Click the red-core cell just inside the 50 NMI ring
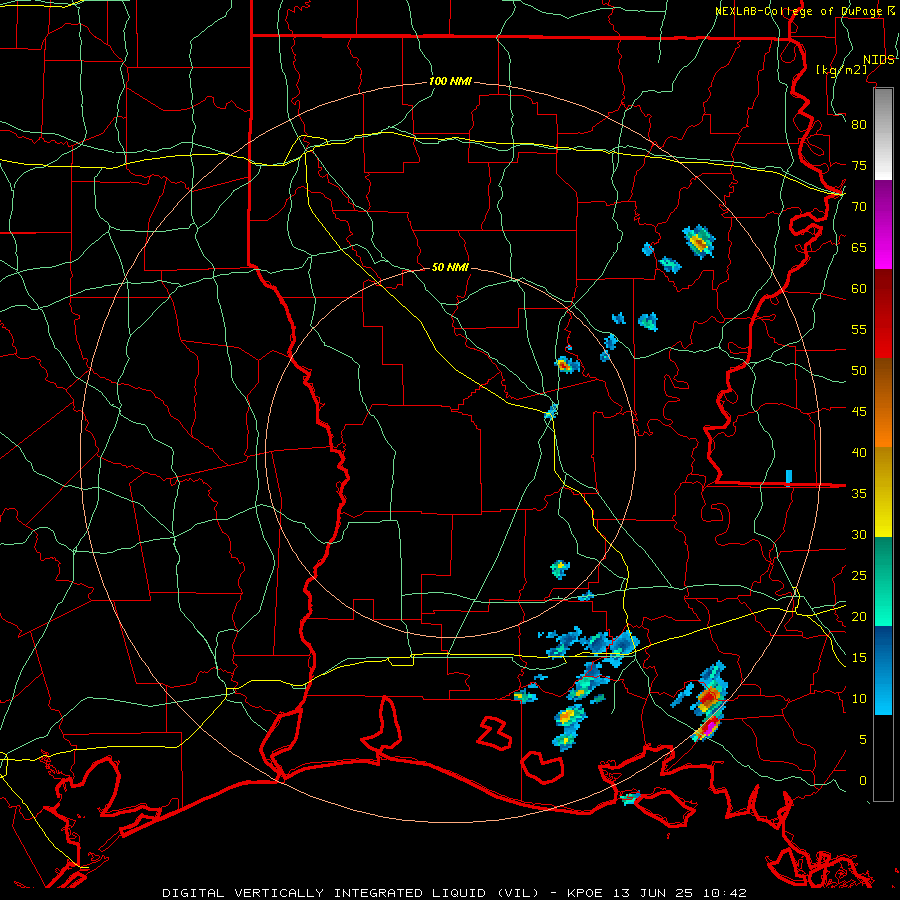 click(567, 364)
